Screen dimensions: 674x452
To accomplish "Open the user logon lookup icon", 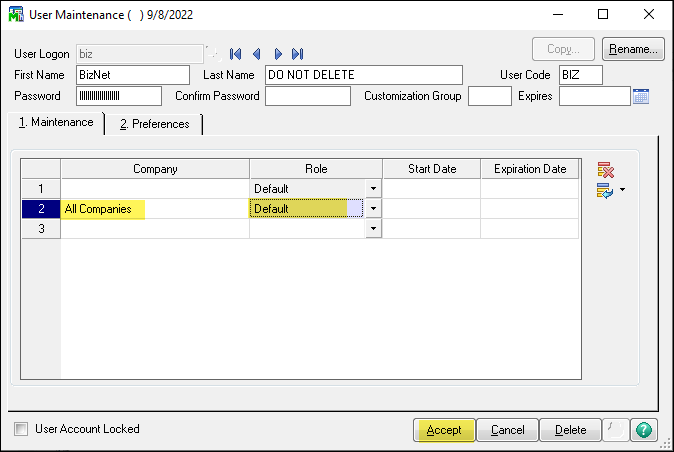I will click(x=214, y=54).
